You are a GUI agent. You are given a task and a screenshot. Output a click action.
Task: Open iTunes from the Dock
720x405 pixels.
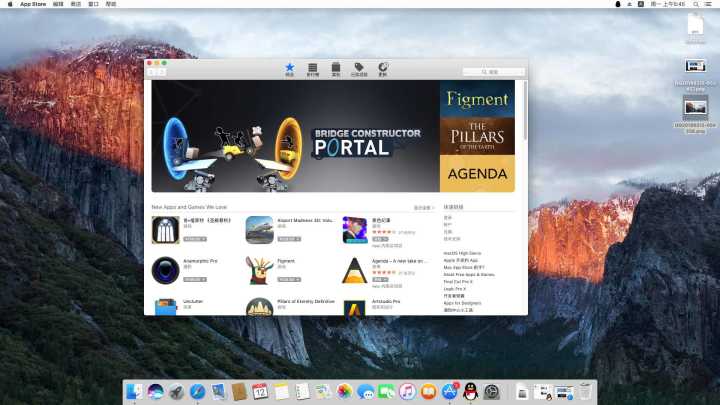coord(407,392)
